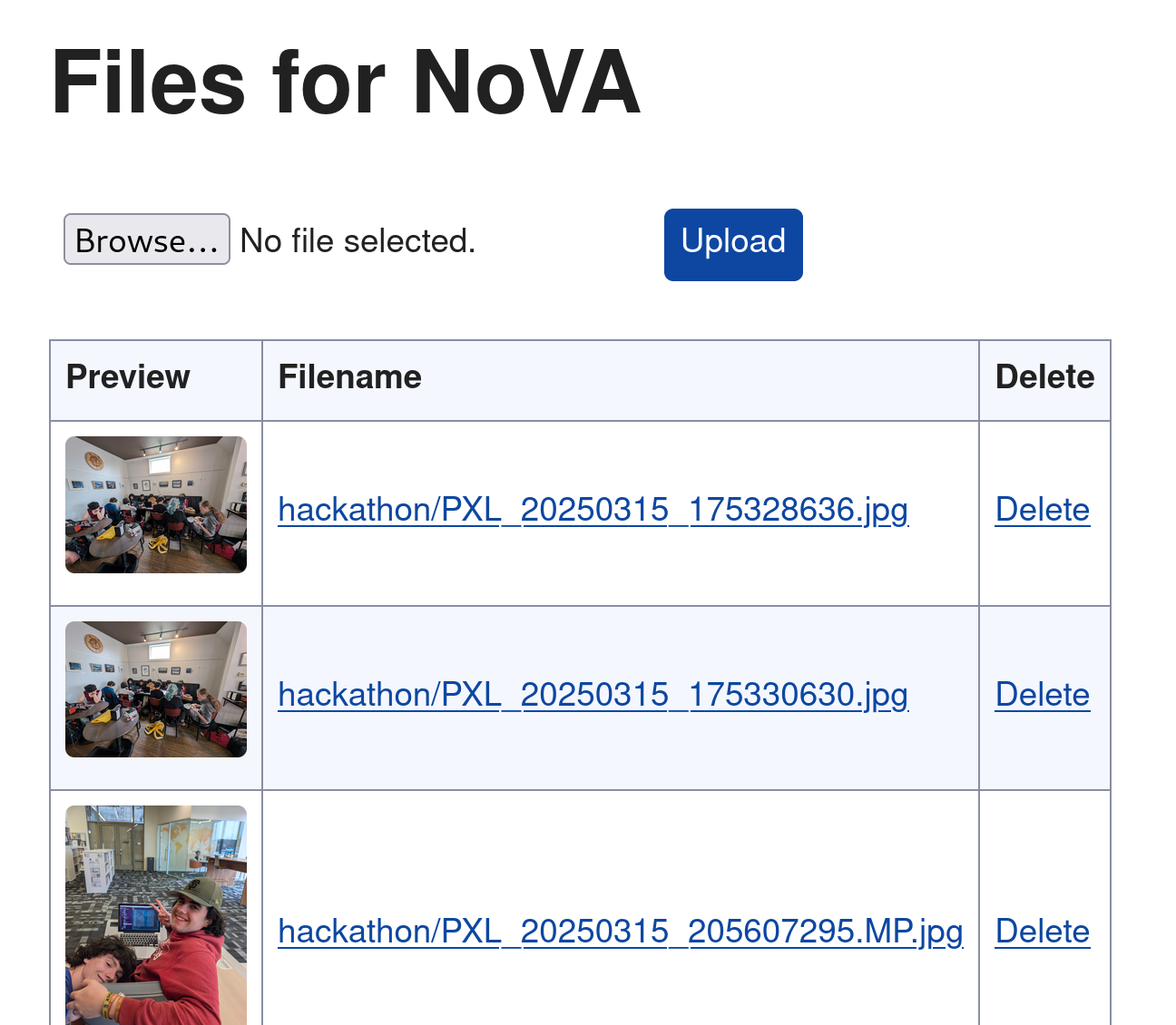Screen dimensions: 1176x1025
Task: Delete the file PXL_20250315_205607295.MP.jpg
Action: click(1042, 932)
